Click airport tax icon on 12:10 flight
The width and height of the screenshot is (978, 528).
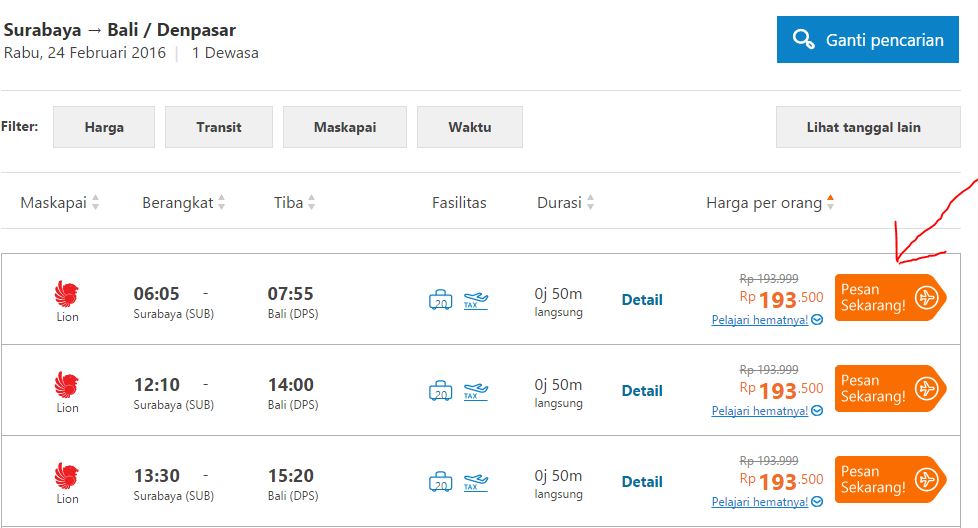(x=476, y=391)
